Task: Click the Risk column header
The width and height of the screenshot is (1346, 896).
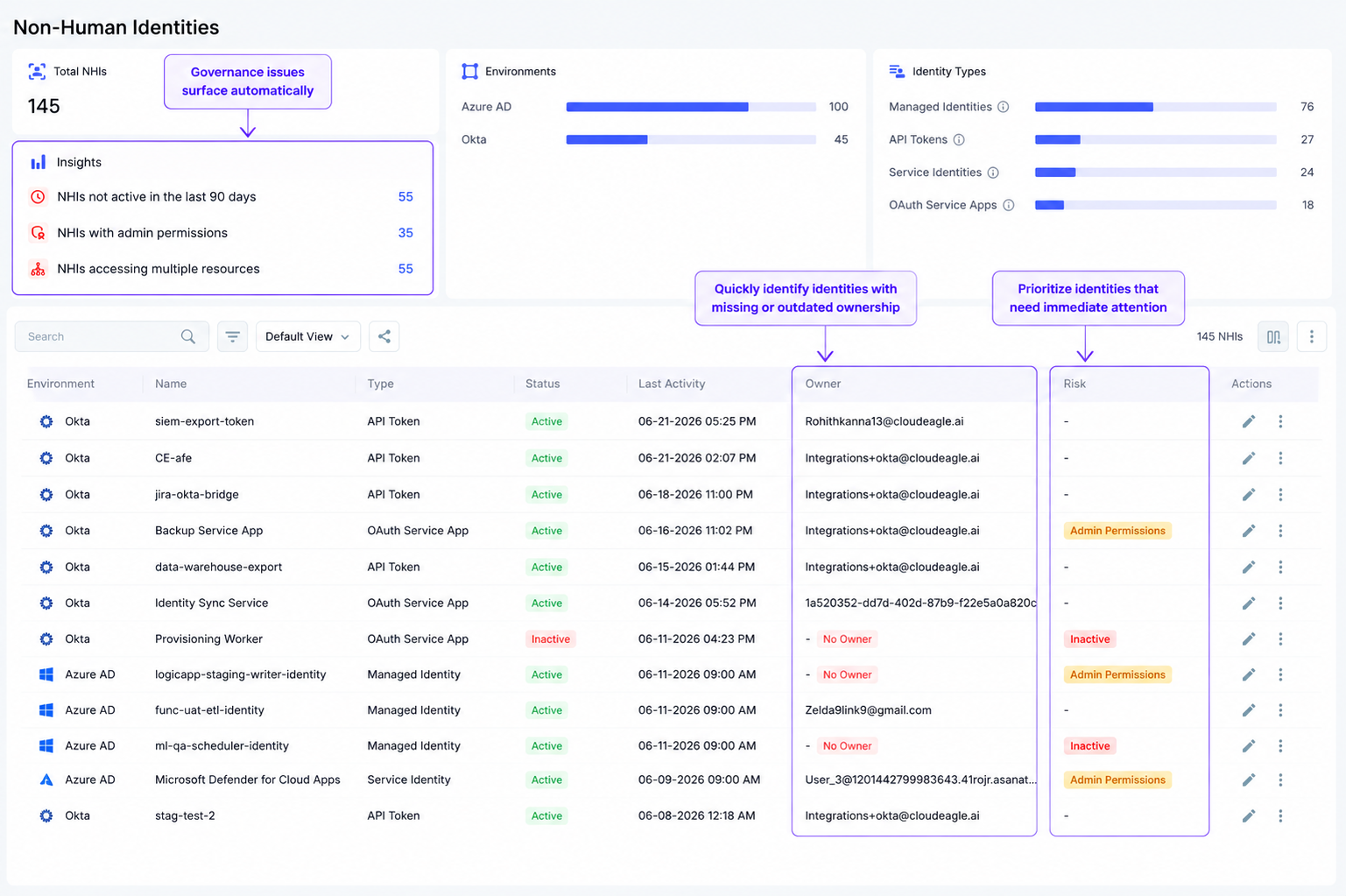Action: 1075,384
